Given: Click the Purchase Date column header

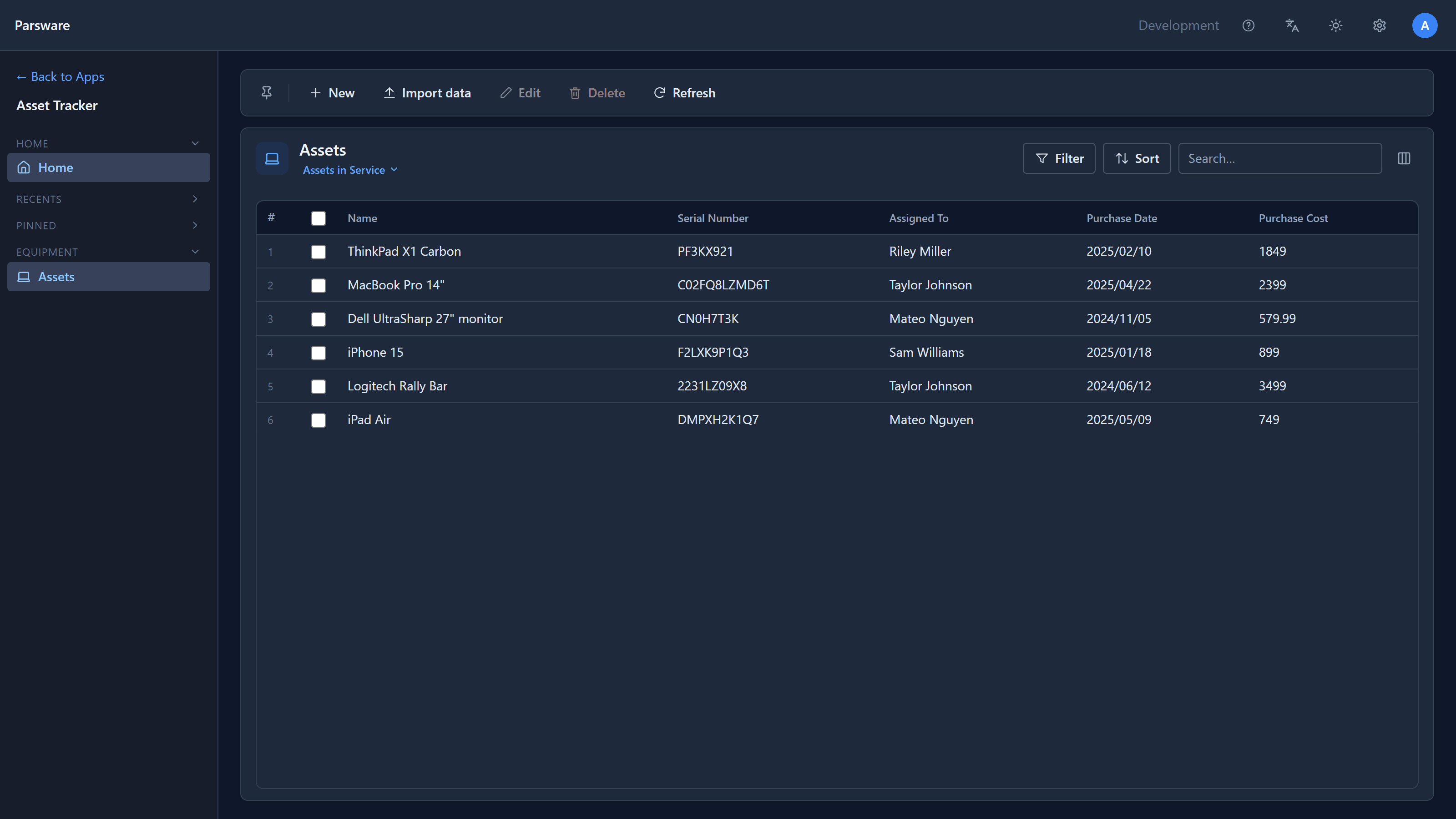Looking at the screenshot, I should click(1122, 218).
